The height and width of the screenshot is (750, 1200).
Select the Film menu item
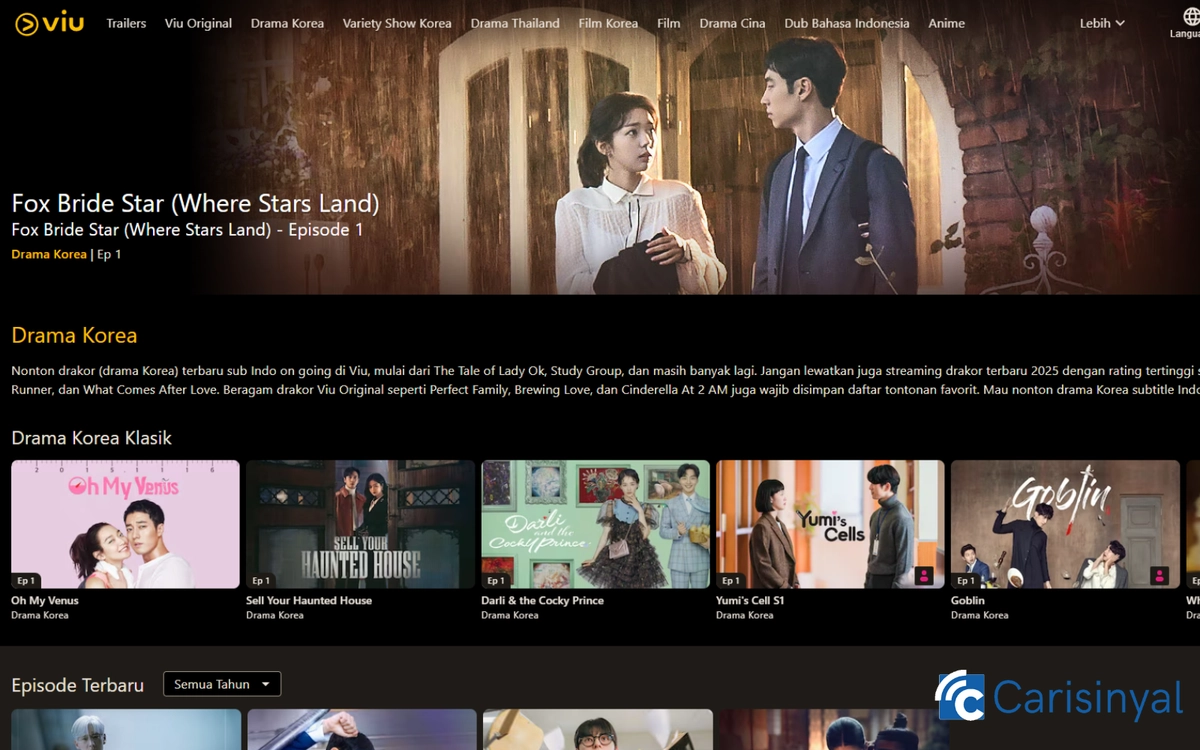(669, 23)
